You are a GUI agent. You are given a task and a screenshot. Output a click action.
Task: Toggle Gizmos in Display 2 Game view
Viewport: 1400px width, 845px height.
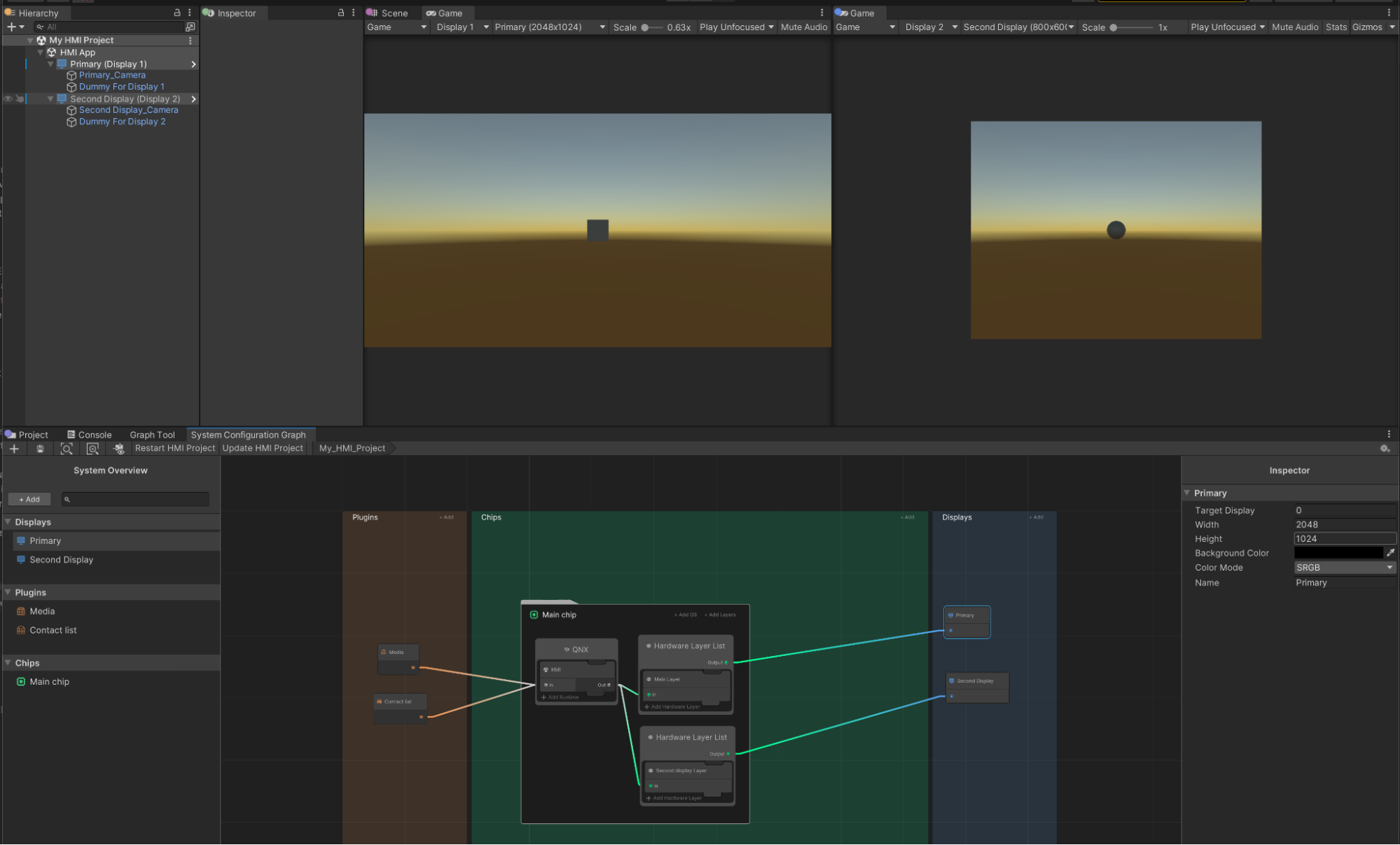point(1366,27)
